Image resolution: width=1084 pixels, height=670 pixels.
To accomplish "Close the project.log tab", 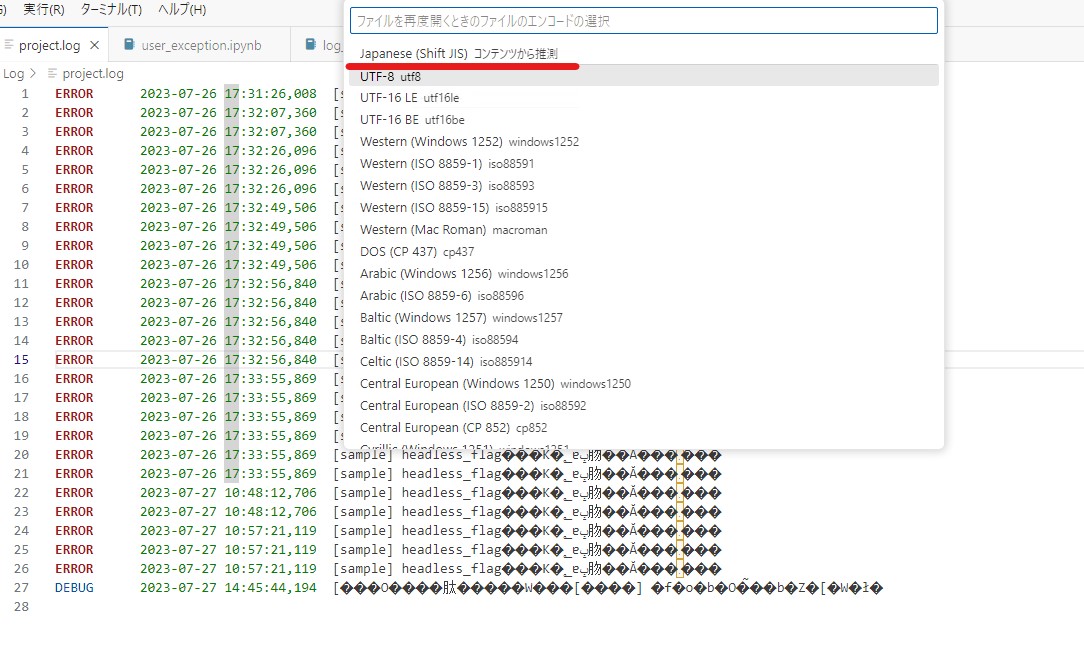I will 95,45.
